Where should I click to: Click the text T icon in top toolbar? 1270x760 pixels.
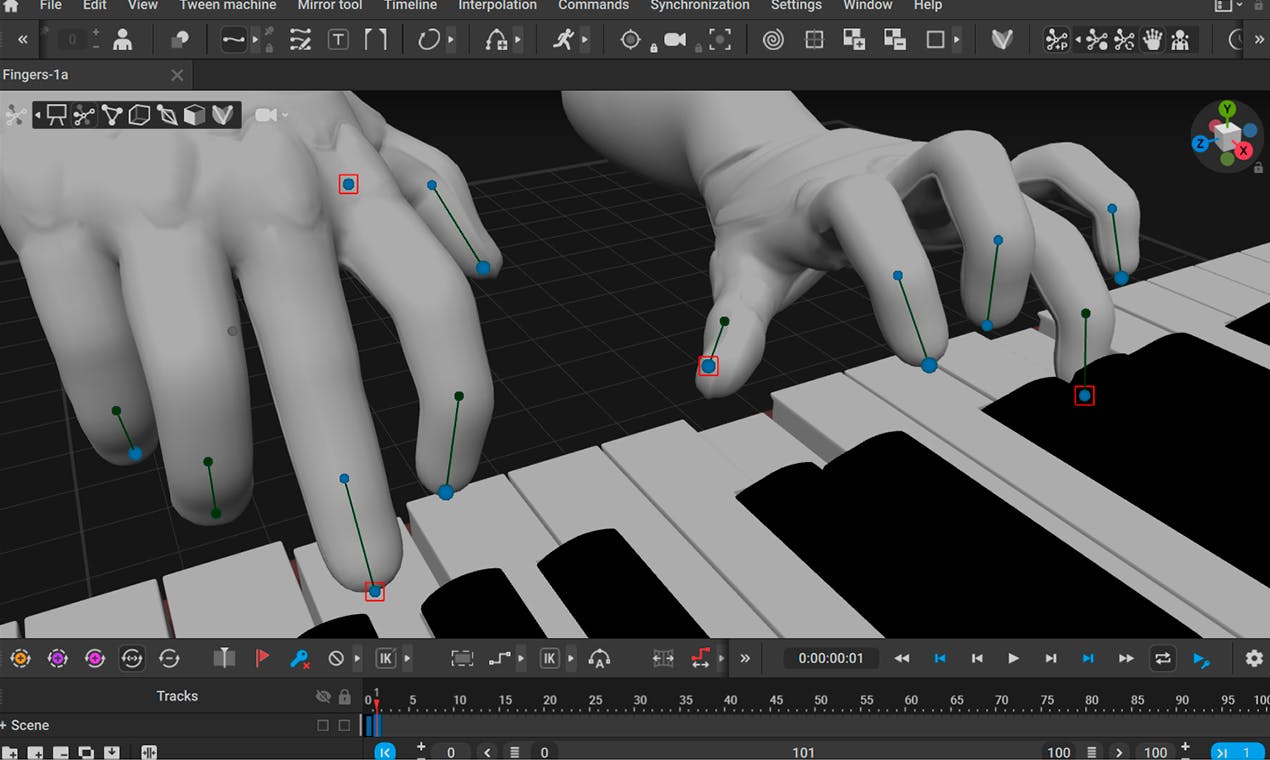[338, 40]
